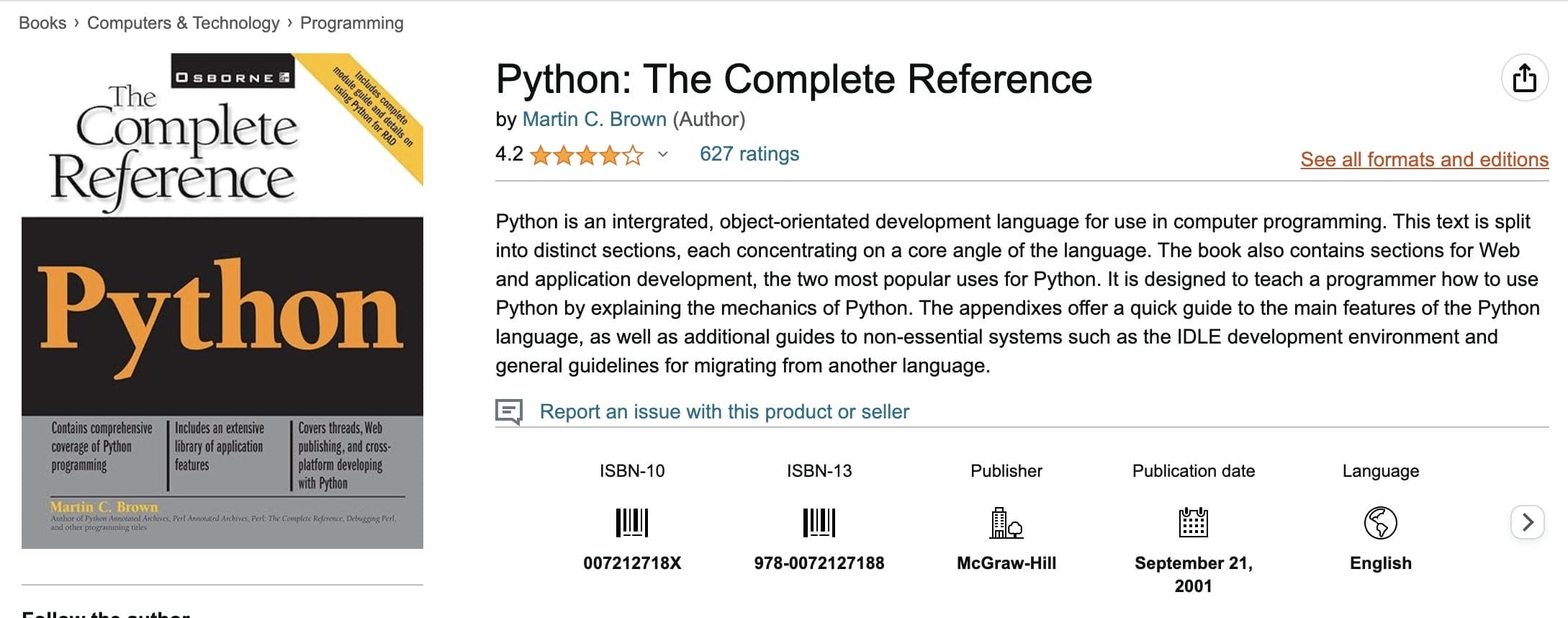
Task: Show next product details with right arrow
Action: (x=1528, y=522)
